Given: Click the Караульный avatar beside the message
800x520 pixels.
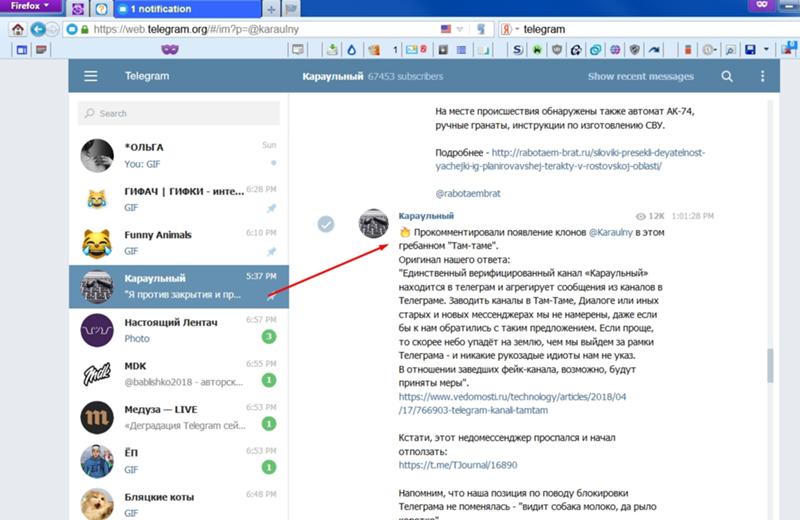Looking at the screenshot, I should 373,224.
